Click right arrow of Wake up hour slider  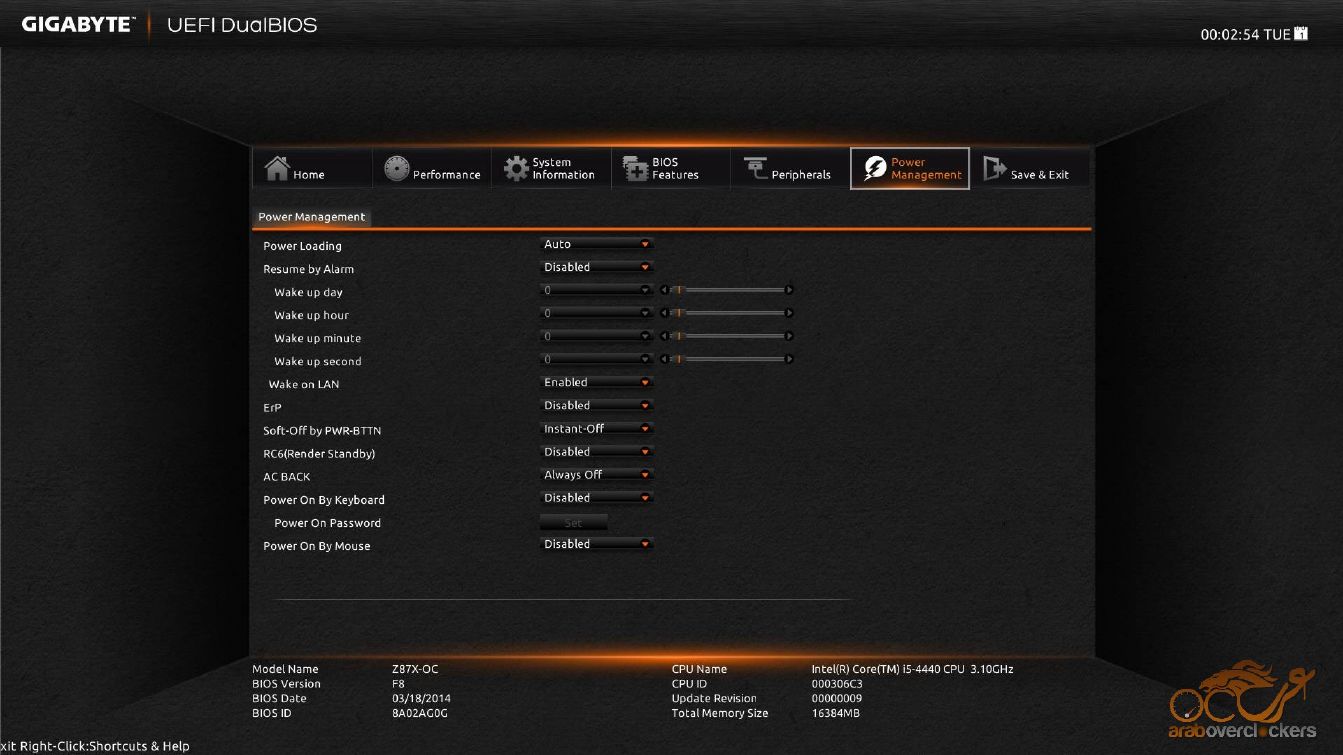point(789,313)
